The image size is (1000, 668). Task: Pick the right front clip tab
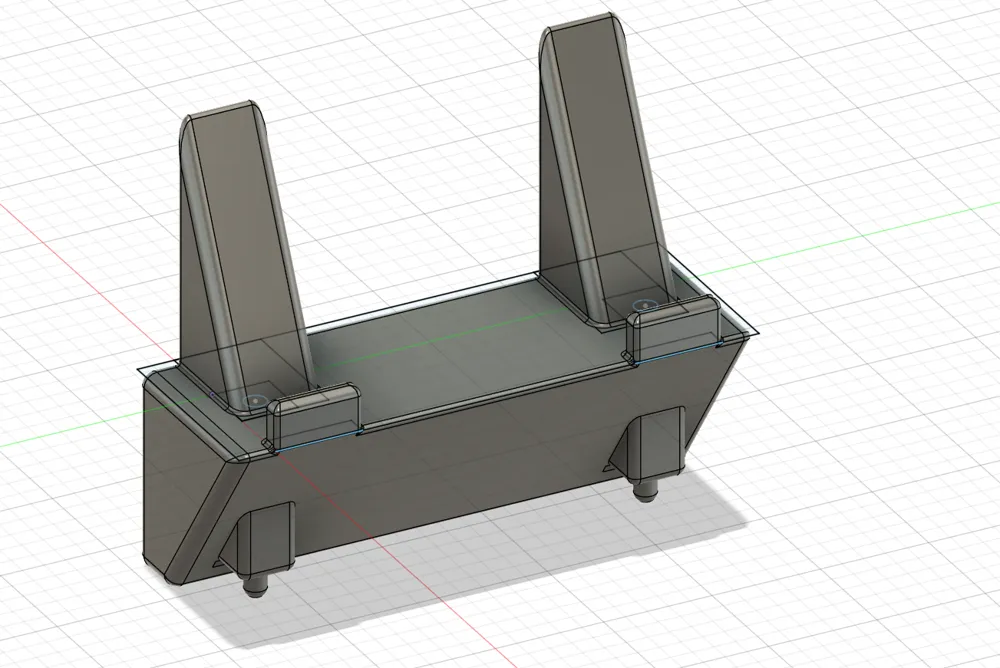pos(673,329)
